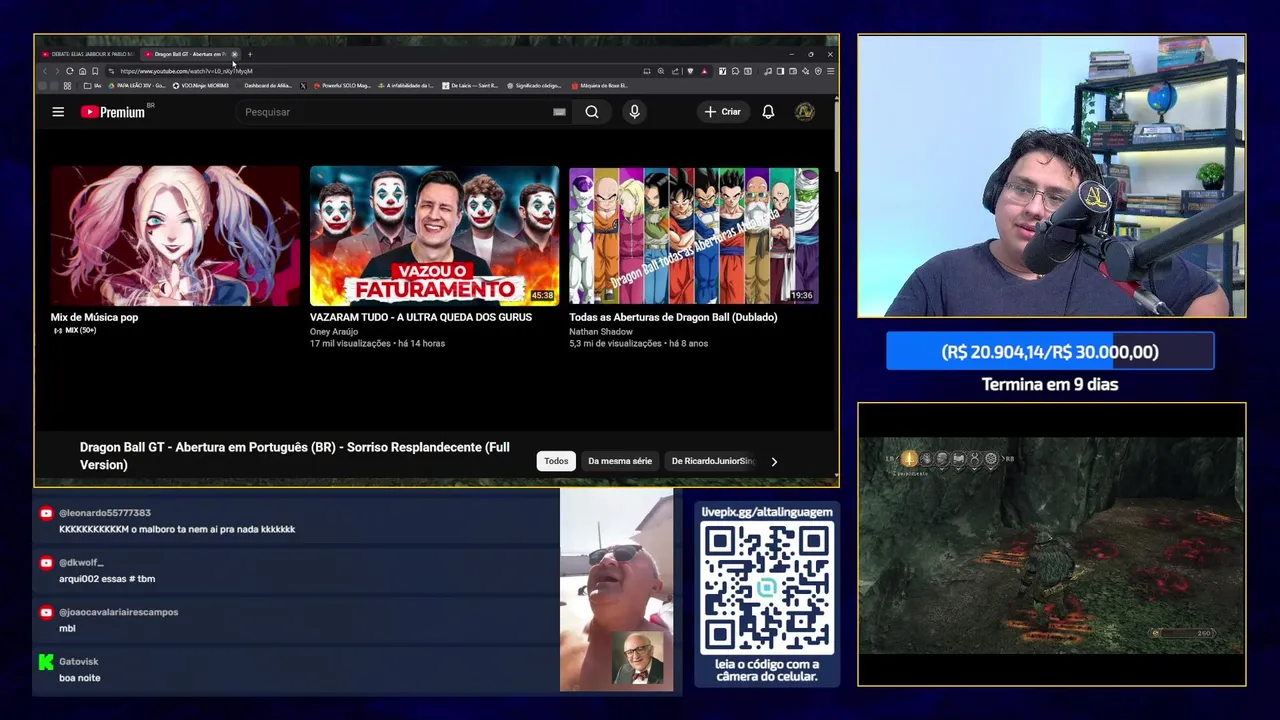Open YouTube notifications bell
This screenshot has width=1280, height=720.
pyautogui.click(x=768, y=112)
